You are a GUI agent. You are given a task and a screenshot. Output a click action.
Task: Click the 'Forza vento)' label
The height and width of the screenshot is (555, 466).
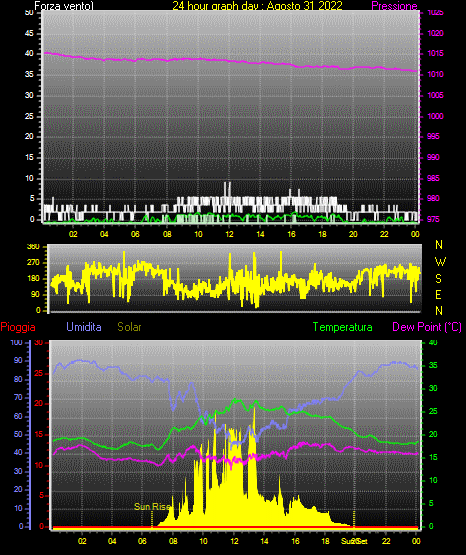coord(64,6)
